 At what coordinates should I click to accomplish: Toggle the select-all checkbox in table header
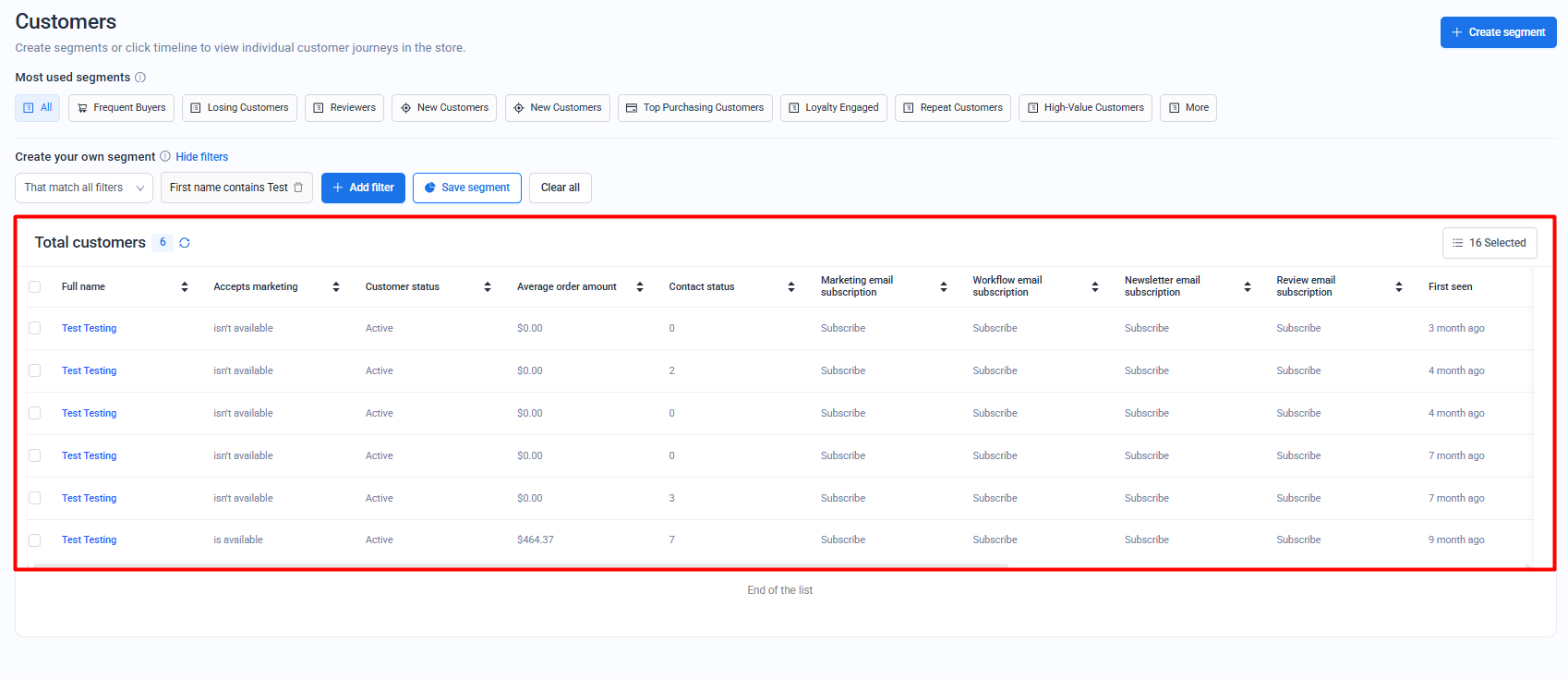coord(35,287)
